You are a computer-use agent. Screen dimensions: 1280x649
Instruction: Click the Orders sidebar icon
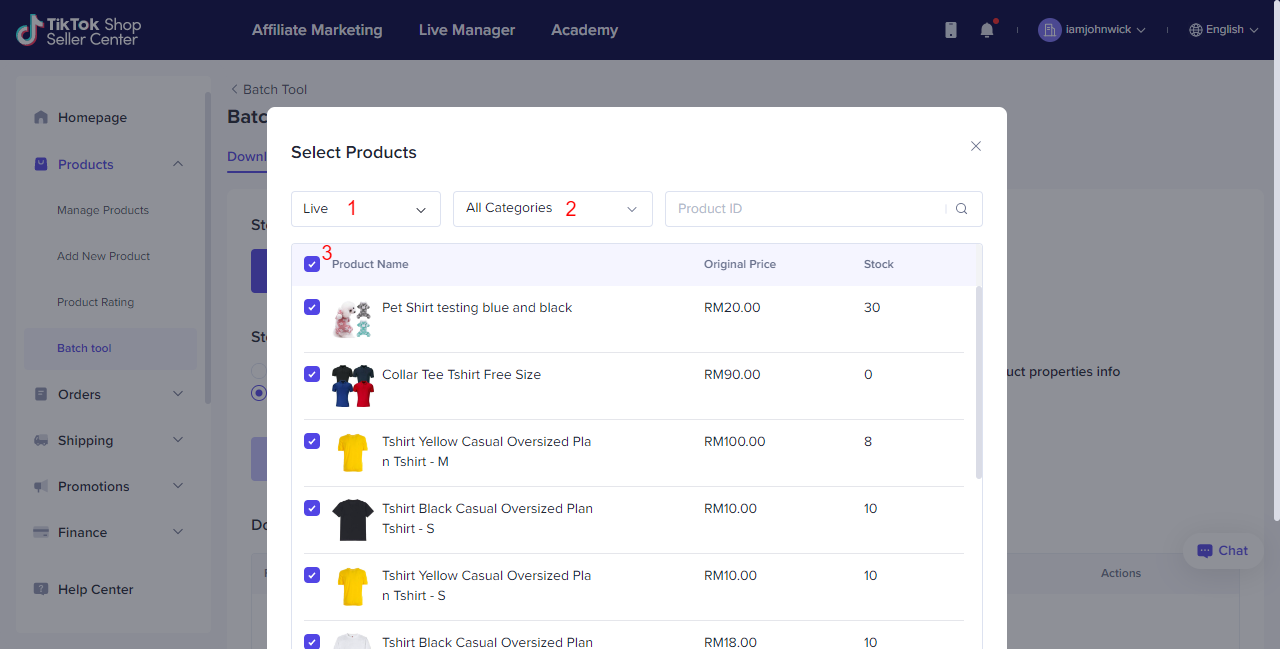(x=41, y=394)
